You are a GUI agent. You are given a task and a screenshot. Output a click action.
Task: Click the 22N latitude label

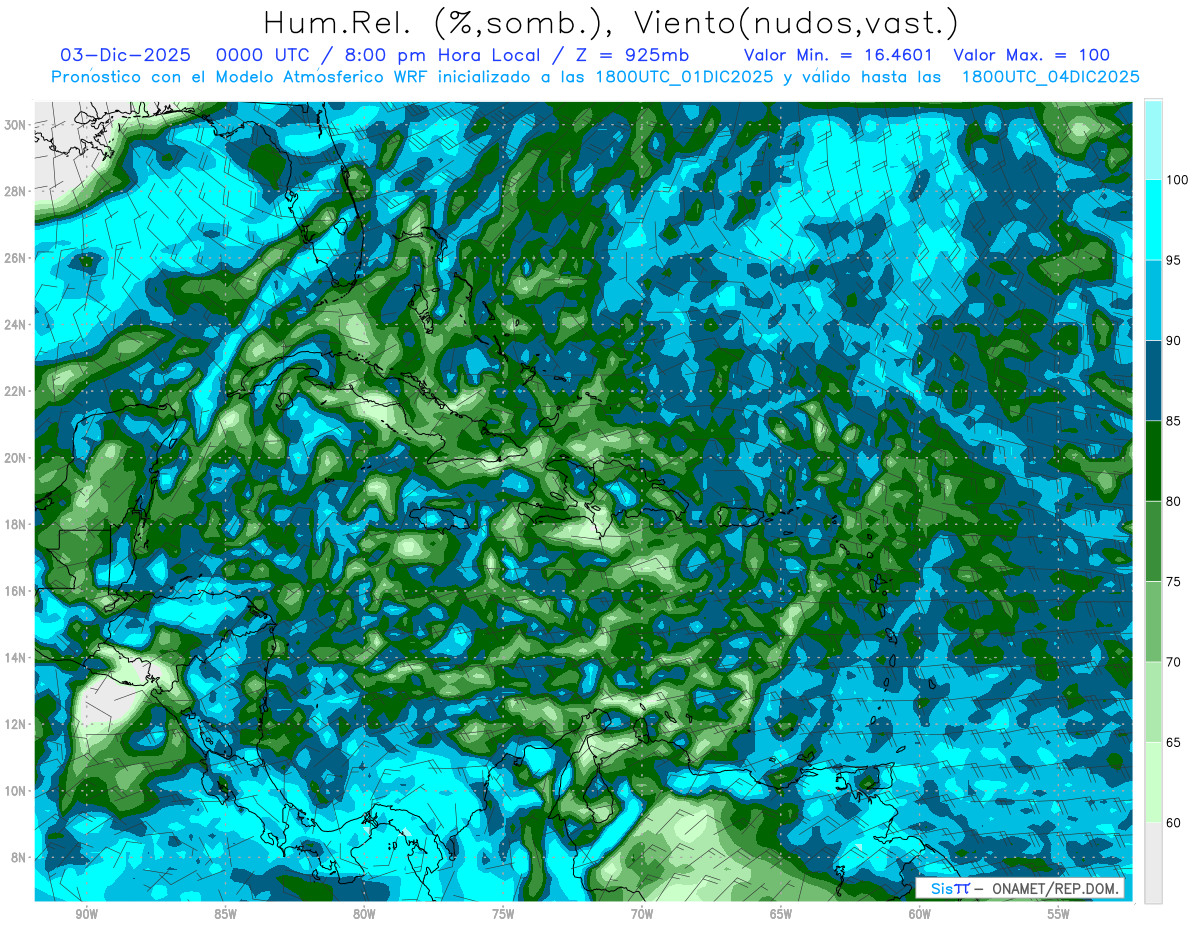16,391
